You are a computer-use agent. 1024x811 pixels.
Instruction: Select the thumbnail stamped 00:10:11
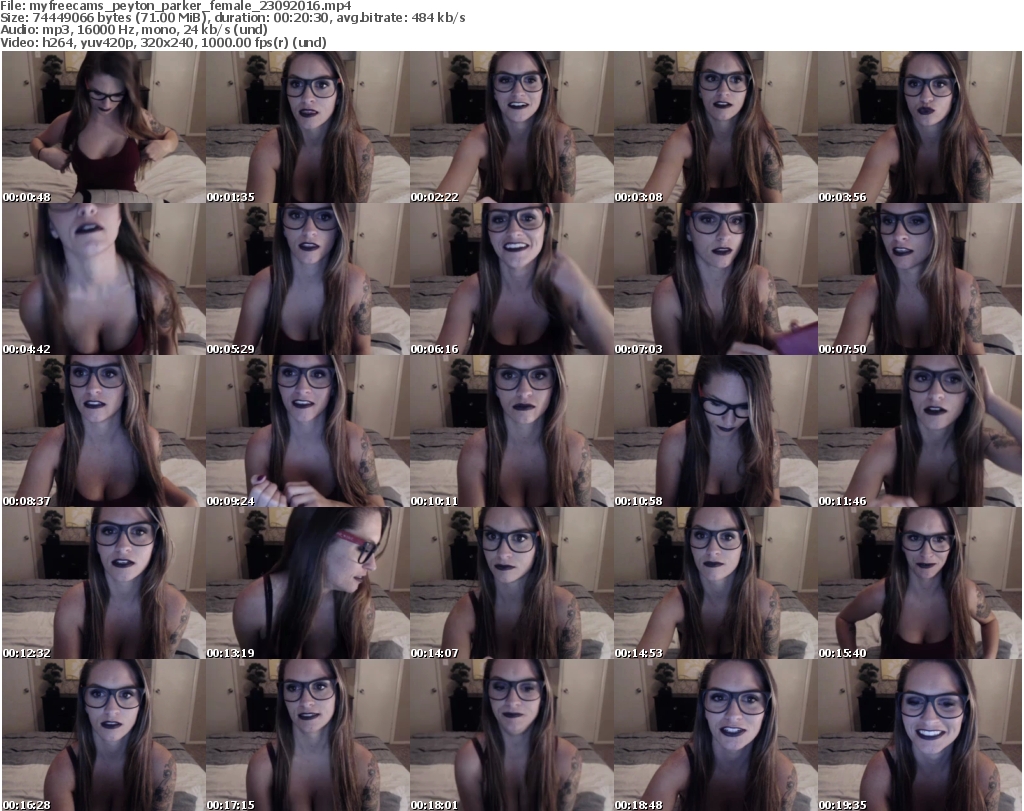point(511,432)
